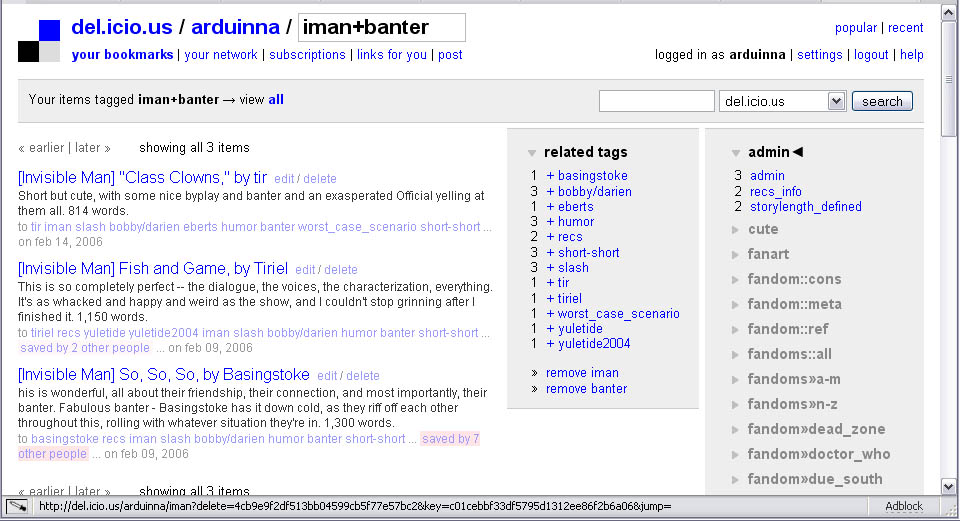This screenshot has width=960, height=521.
Task: Open subscriptions page
Action: click(x=307, y=54)
